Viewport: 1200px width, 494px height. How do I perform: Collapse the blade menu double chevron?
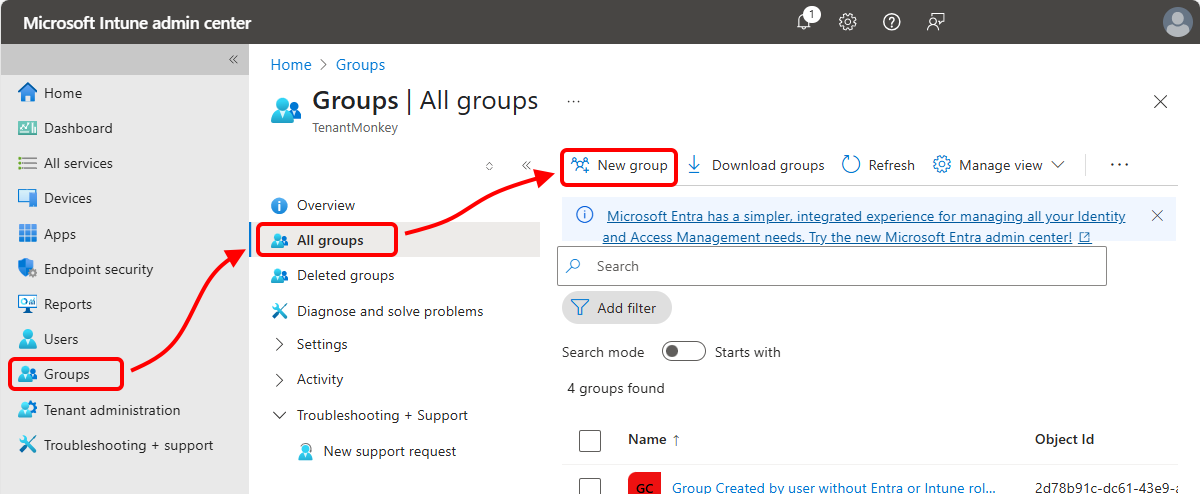pyautogui.click(x=526, y=166)
